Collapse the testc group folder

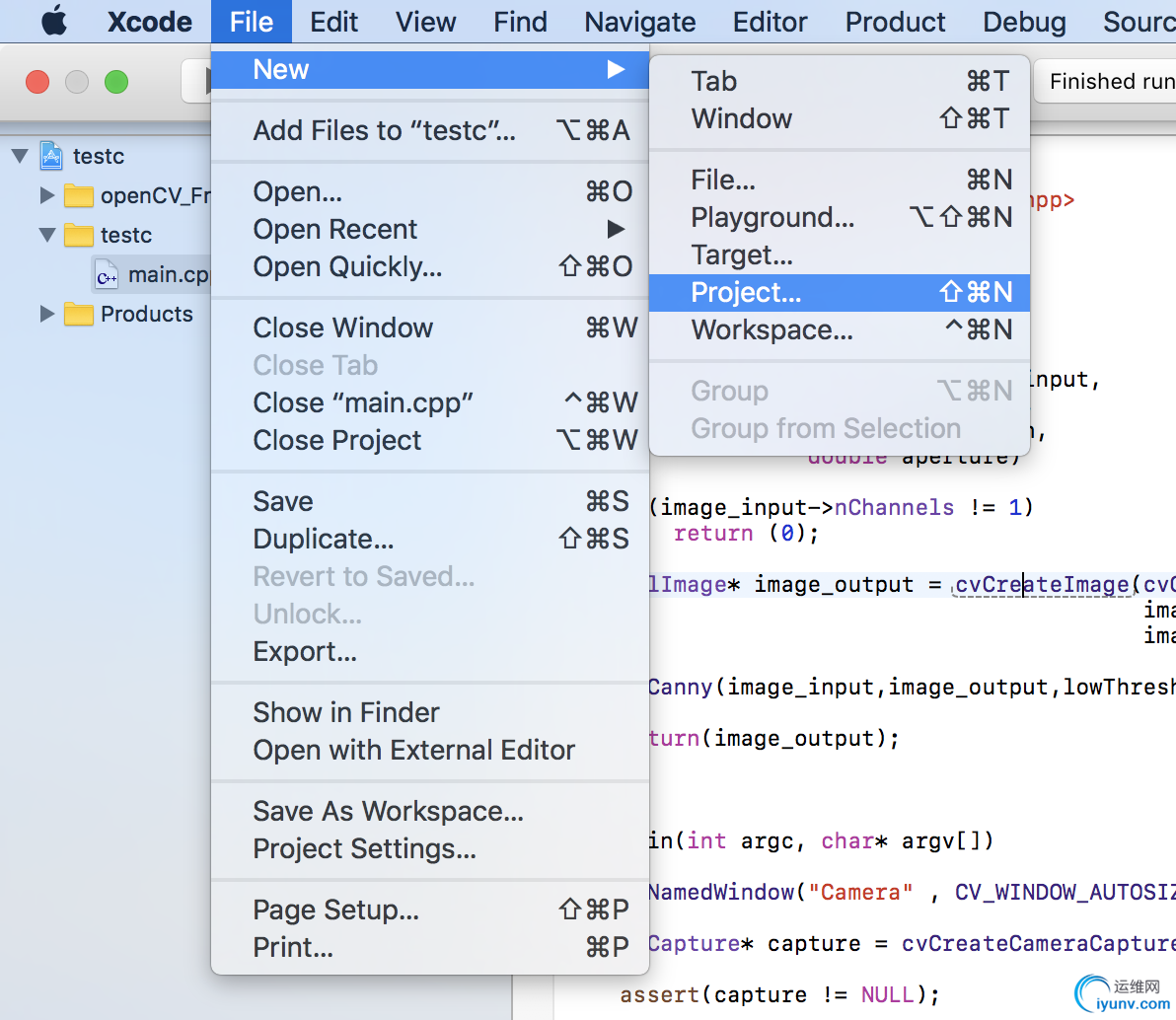point(47,235)
